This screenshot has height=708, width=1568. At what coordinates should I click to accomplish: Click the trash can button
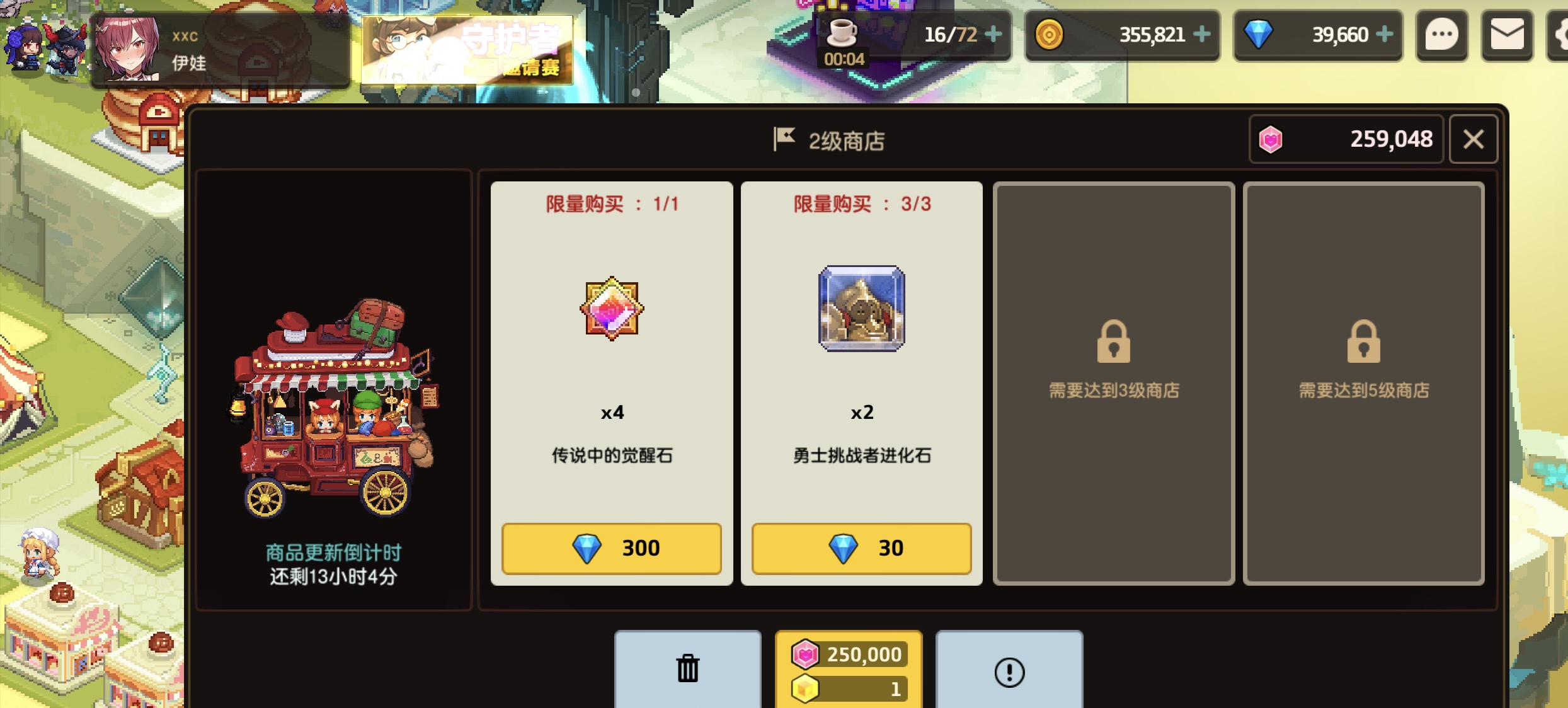(688, 669)
